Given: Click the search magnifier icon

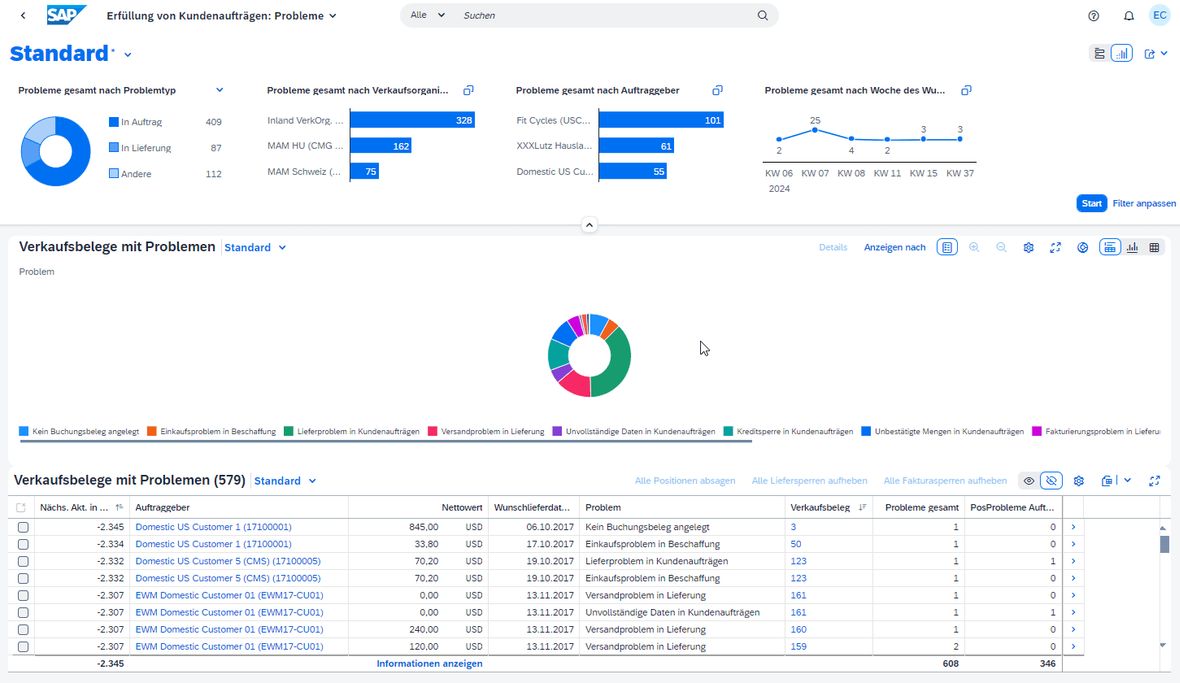Looking at the screenshot, I should pos(762,15).
